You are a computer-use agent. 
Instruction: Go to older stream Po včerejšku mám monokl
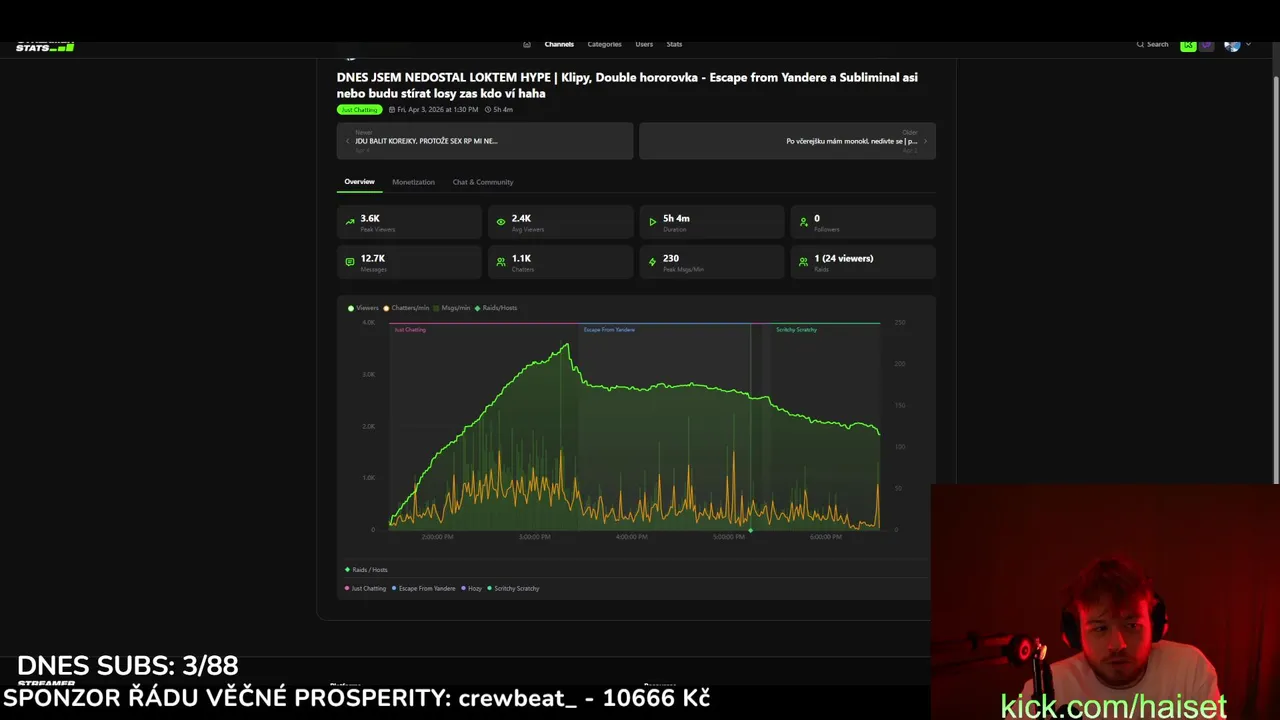[787, 141]
